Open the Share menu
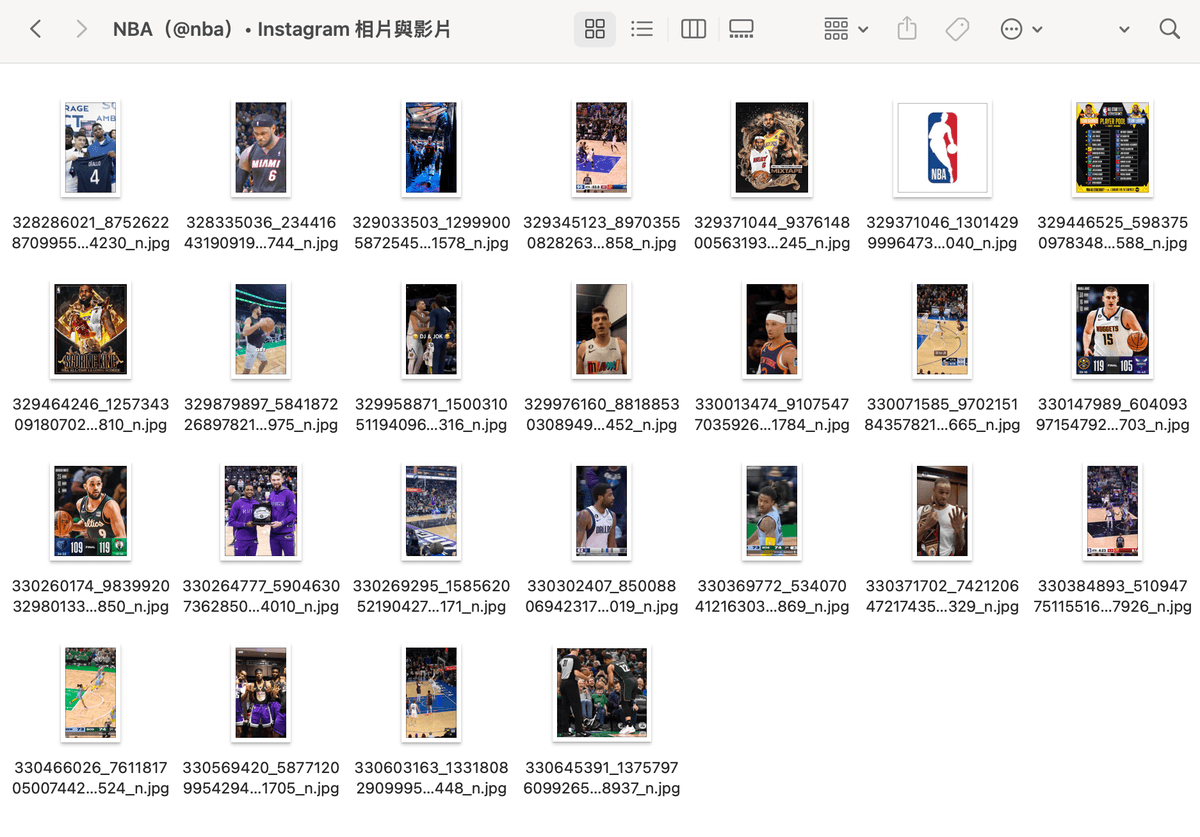This screenshot has width=1200, height=837. pos(906,29)
